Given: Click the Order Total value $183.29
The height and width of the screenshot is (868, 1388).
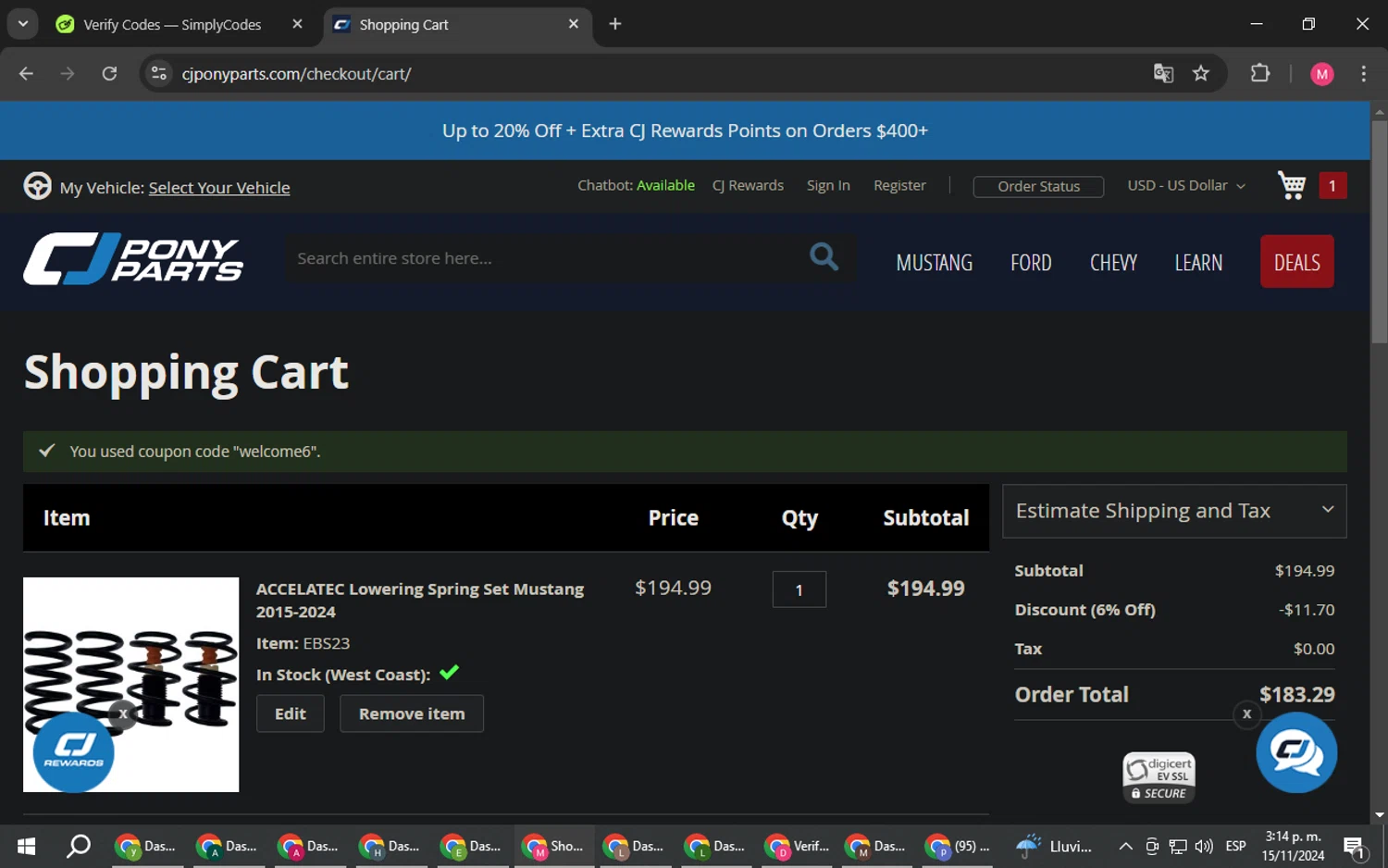Looking at the screenshot, I should tap(1296, 694).
